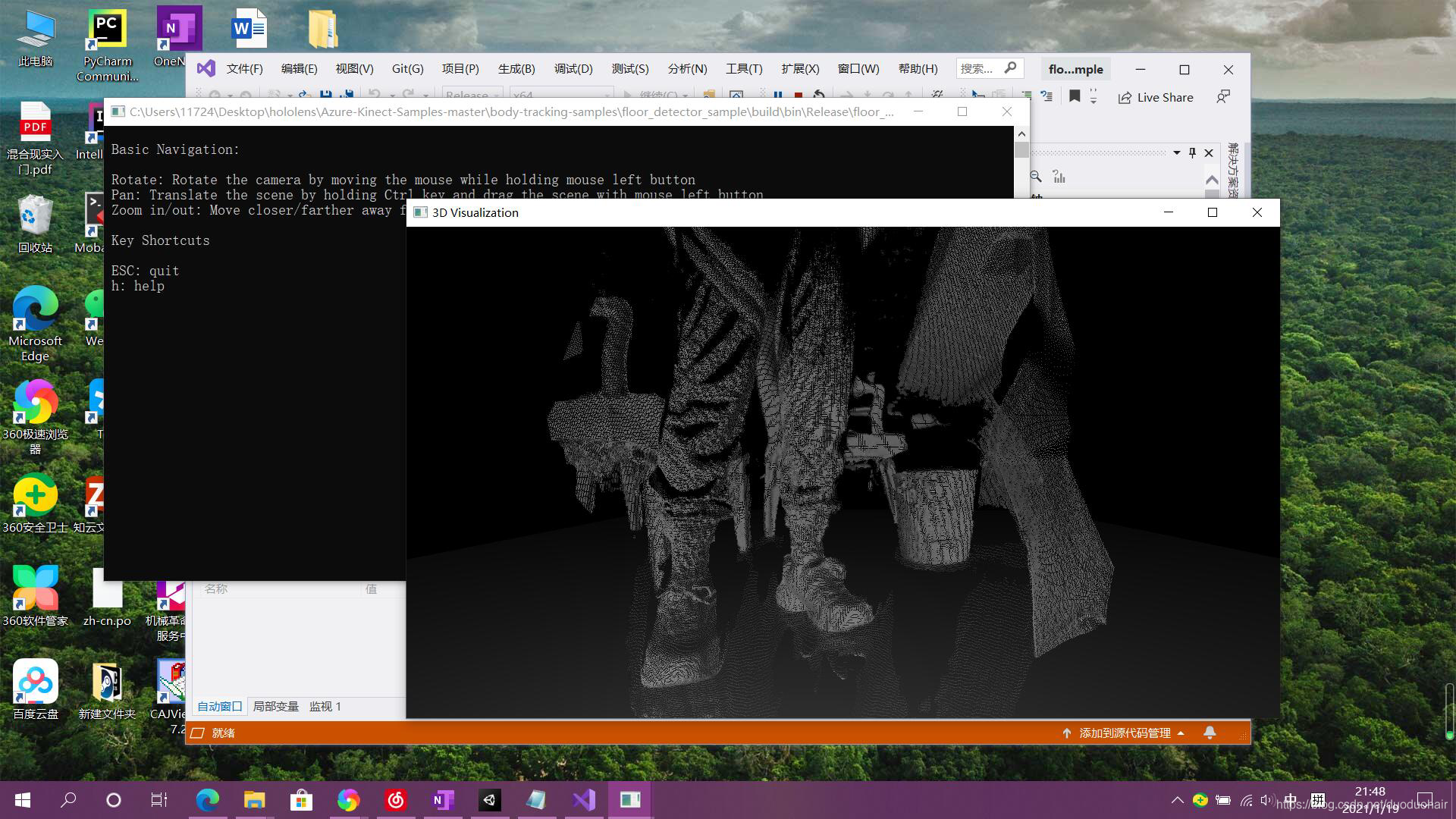Screen dimensions: 1456x819
Task: Select the 混合现实入门.pdf file icon
Action: (x=35, y=138)
